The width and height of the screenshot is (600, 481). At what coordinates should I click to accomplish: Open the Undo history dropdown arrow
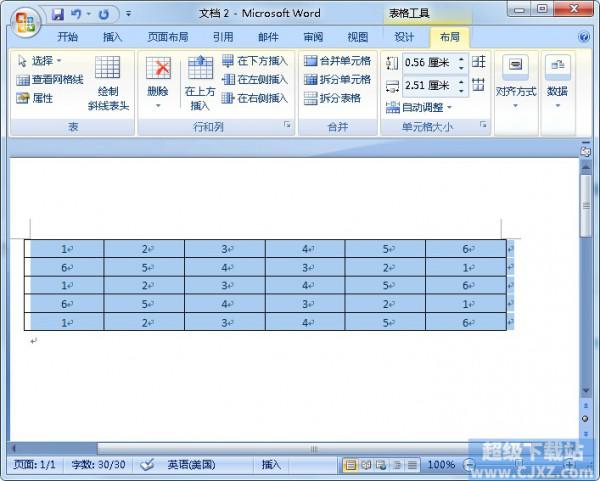(x=89, y=14)
